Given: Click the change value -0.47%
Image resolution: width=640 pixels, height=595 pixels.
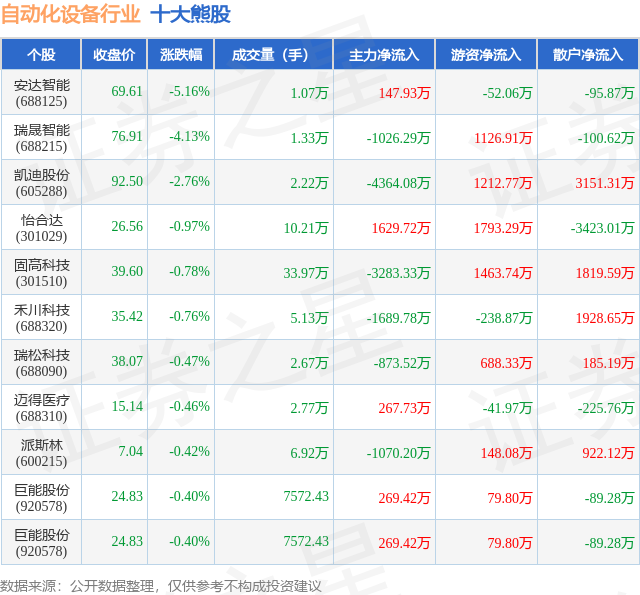Looking at the screenshot, I should click(x=189, y=361).
